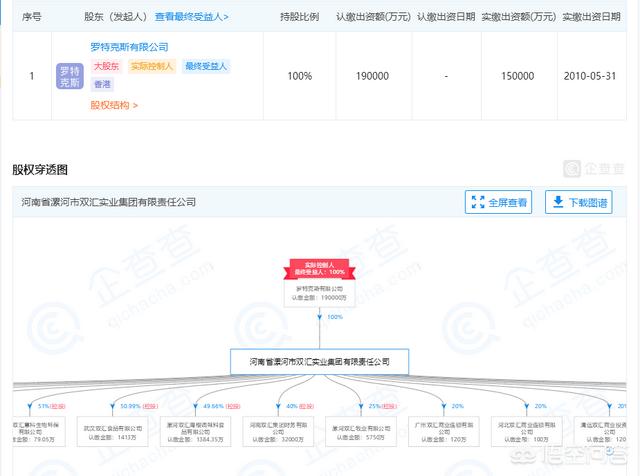
Task: Open 查看最终受益人 link
Action: pyautogui.click(x=191, y=17)
